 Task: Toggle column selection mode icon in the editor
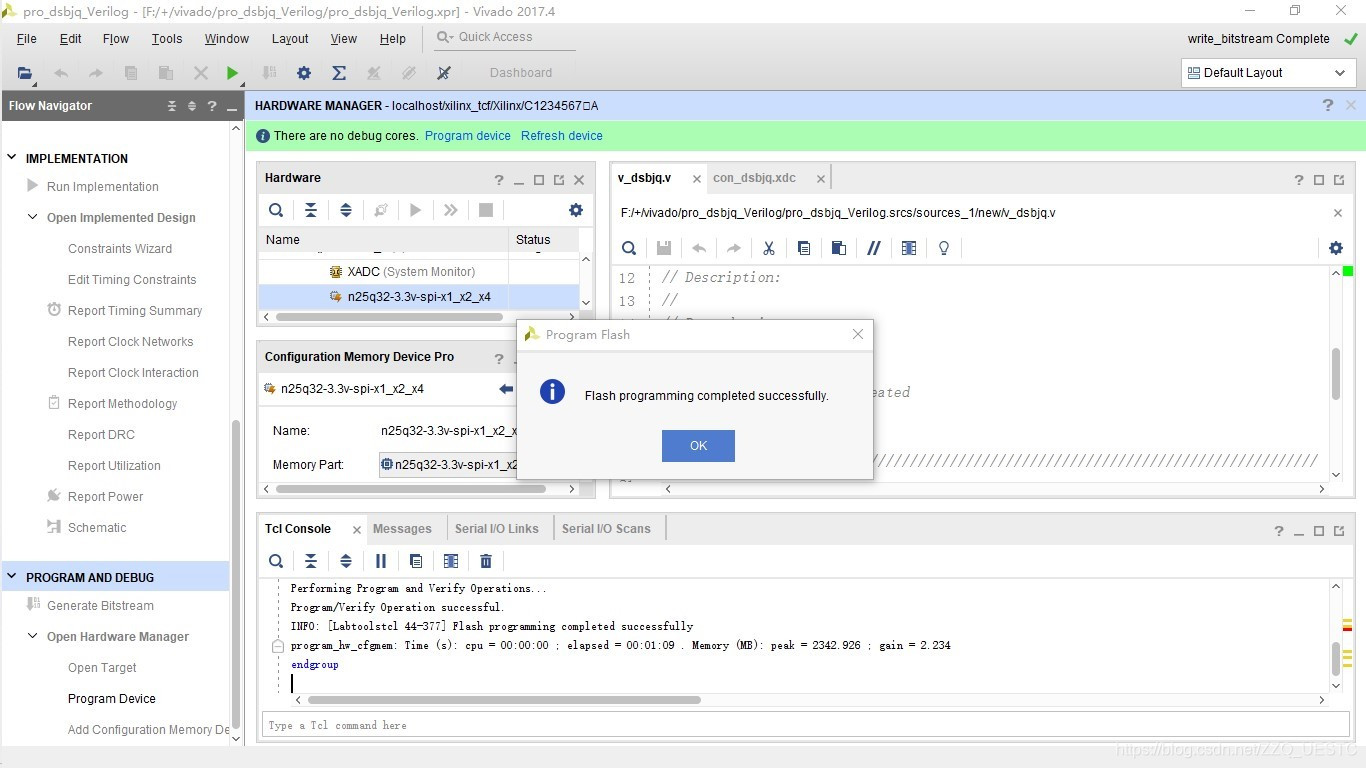[909, 248]
